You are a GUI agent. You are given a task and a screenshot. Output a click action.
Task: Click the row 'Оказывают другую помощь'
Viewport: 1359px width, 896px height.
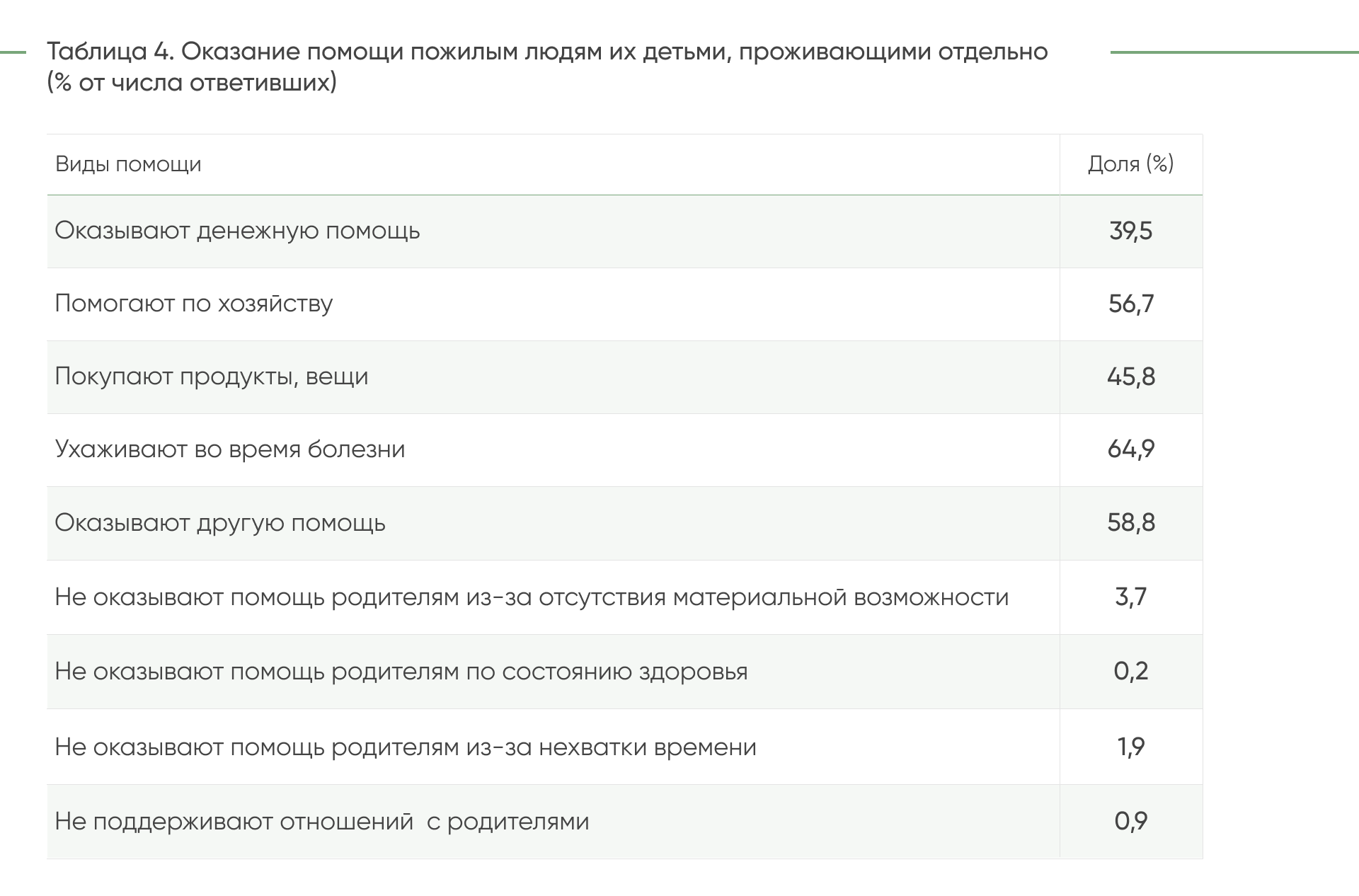tap(624, 523)
